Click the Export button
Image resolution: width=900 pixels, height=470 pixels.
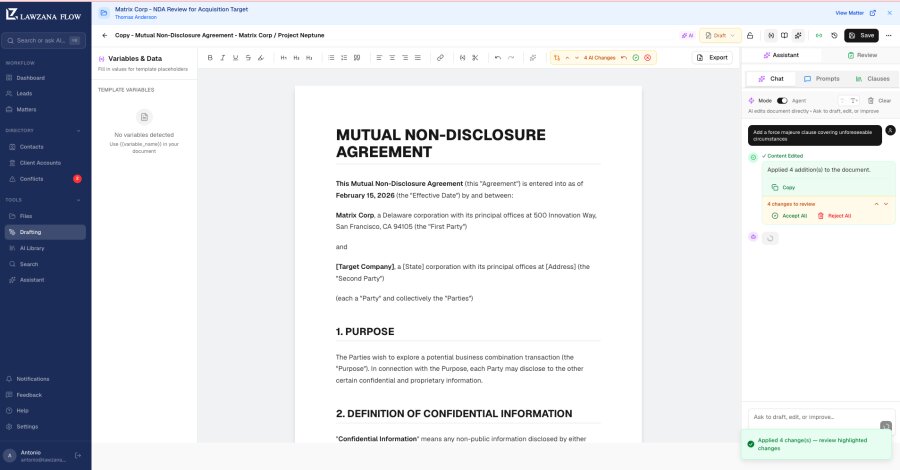coord(712,57)
